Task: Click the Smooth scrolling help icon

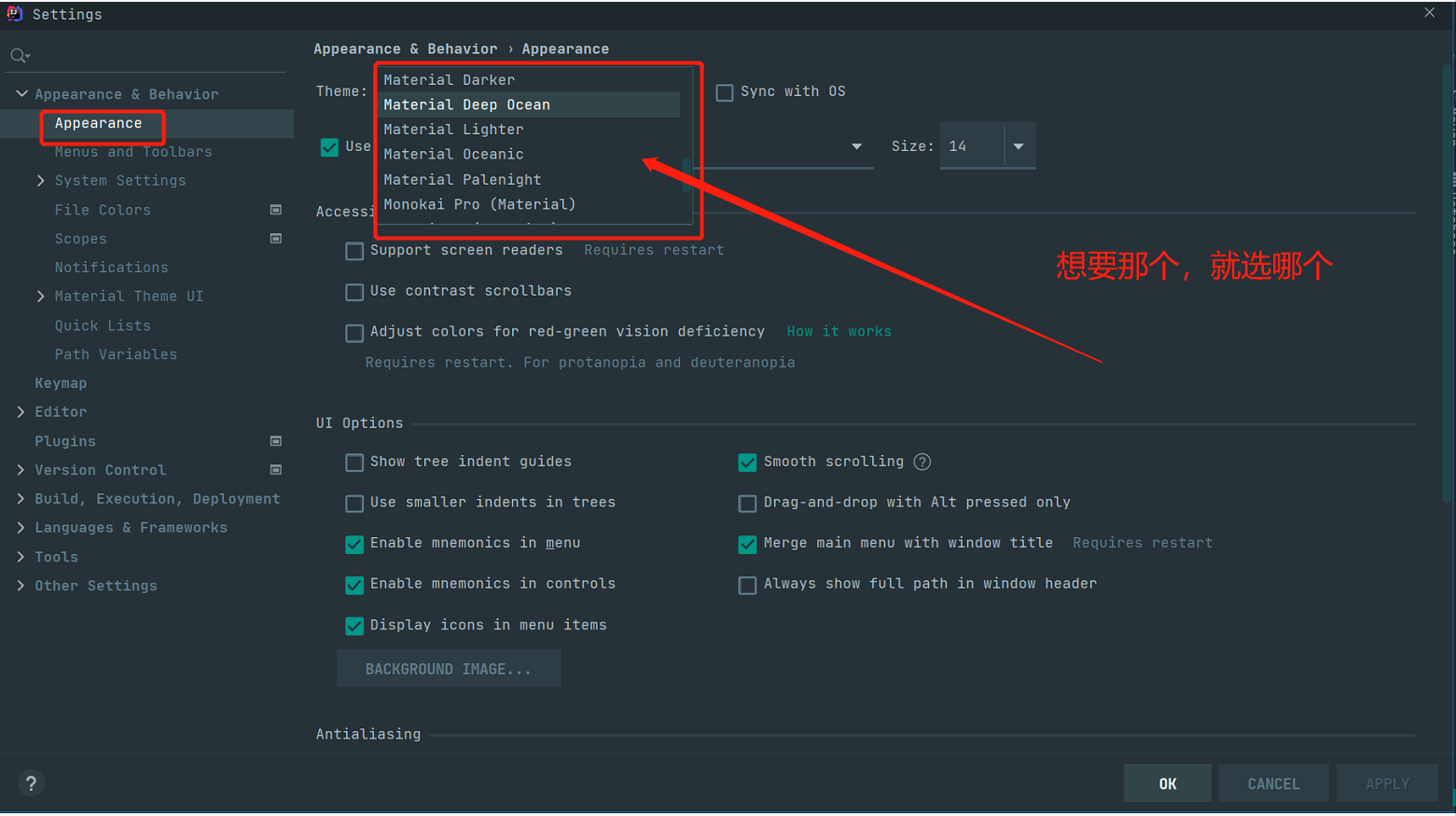Action: point(922,462)
